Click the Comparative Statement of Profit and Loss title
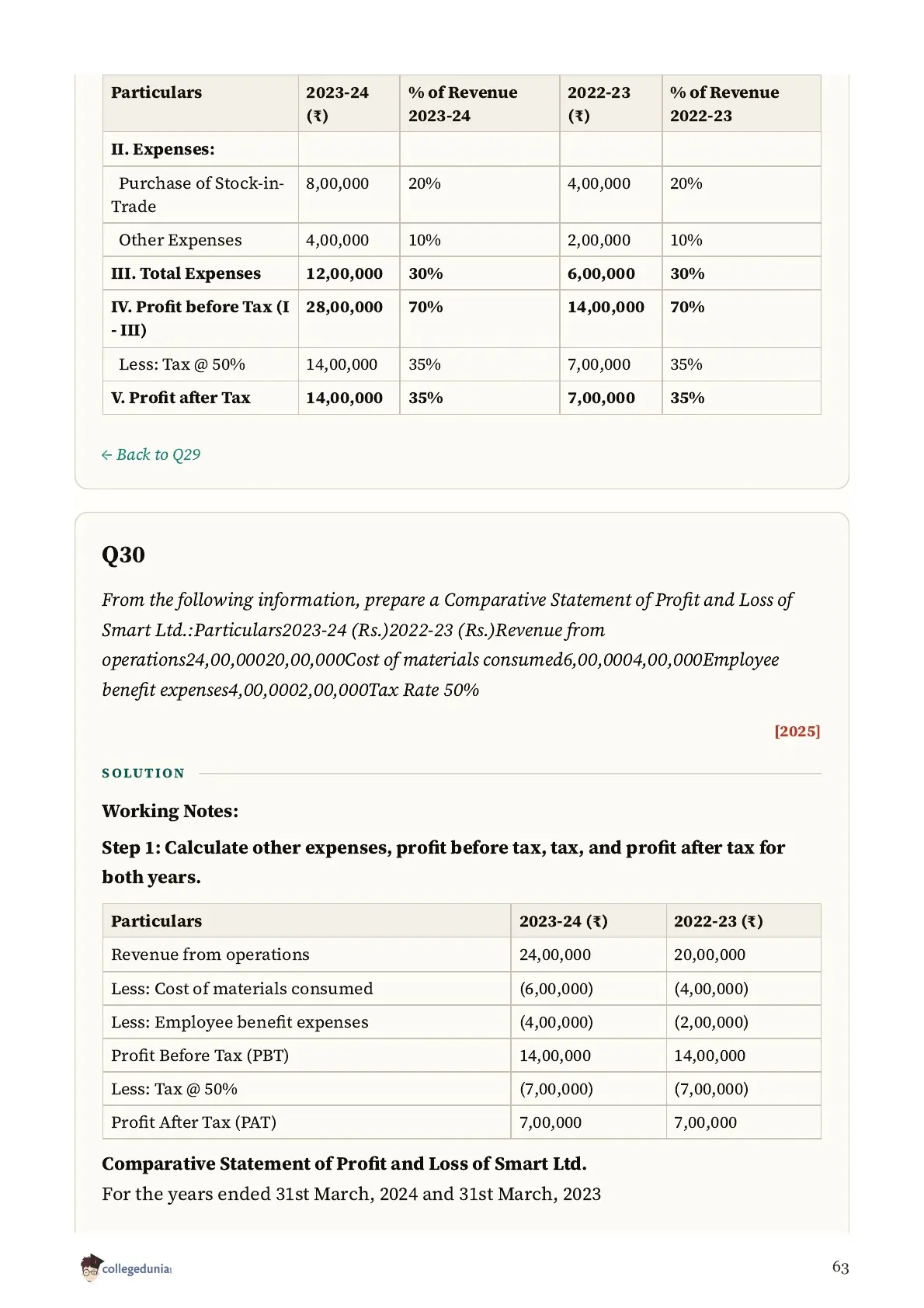924x1308 pixels. pyautogui.click(x=344, y=1164)
